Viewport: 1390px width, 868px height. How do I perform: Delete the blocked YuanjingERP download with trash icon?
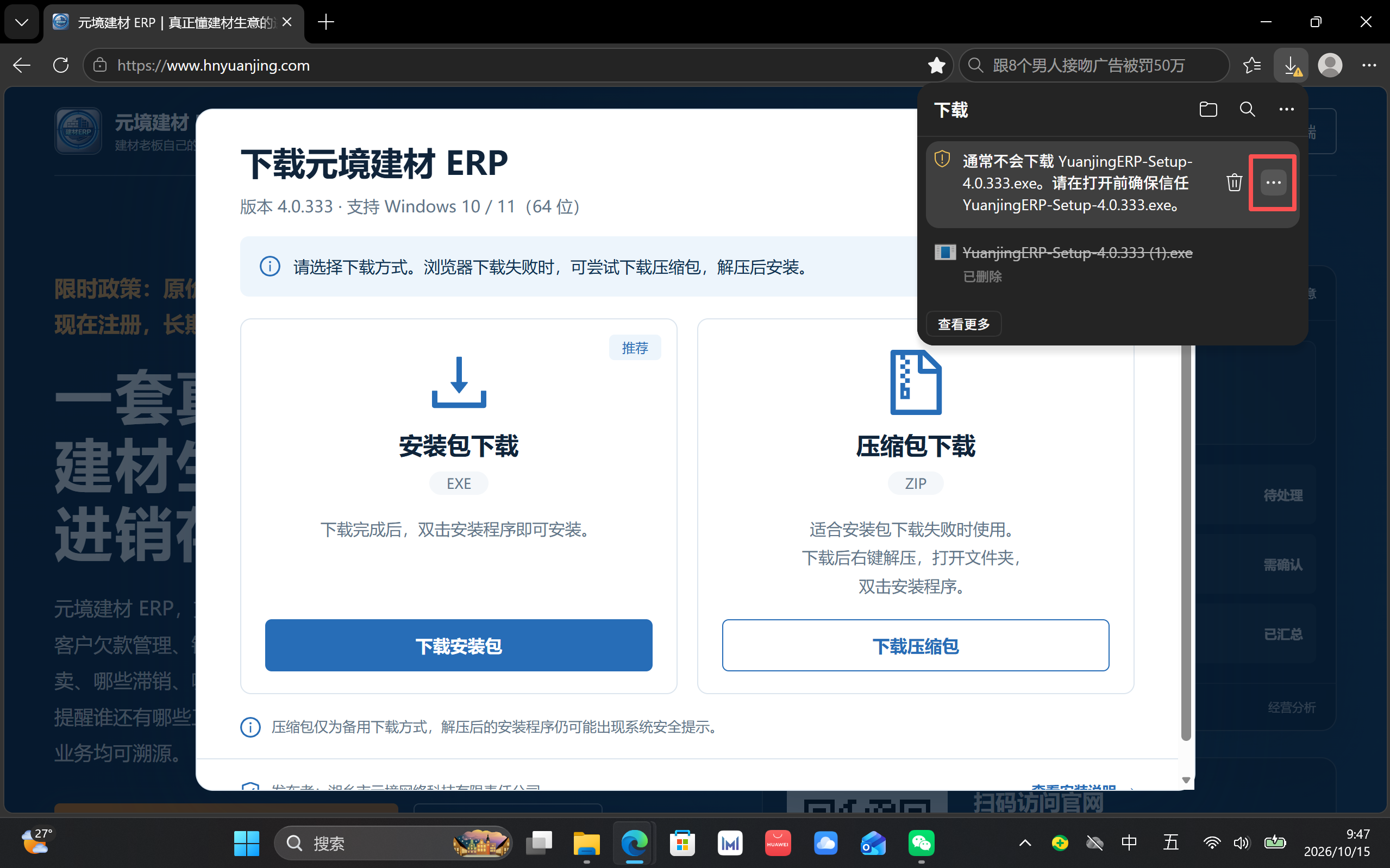[1234, 183]
